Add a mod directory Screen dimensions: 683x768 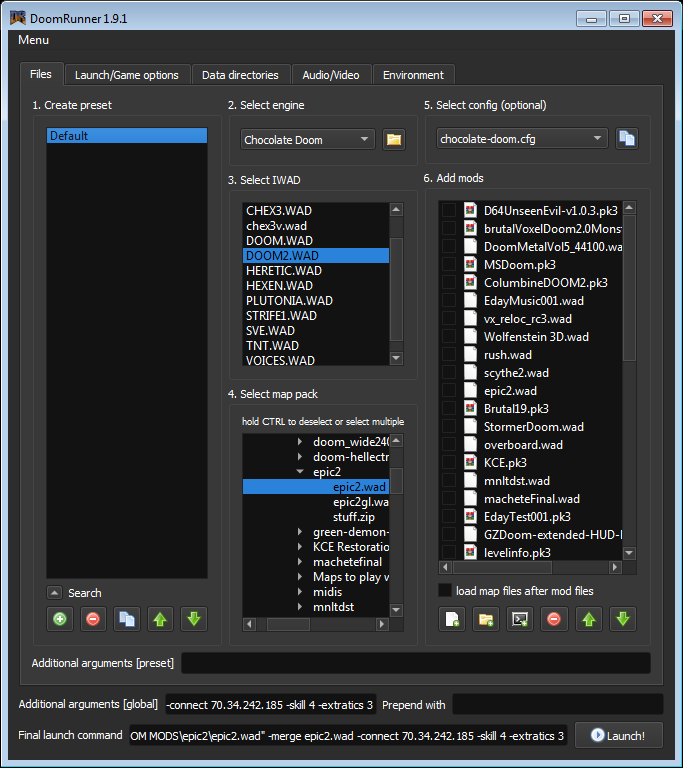pos(486,619)
